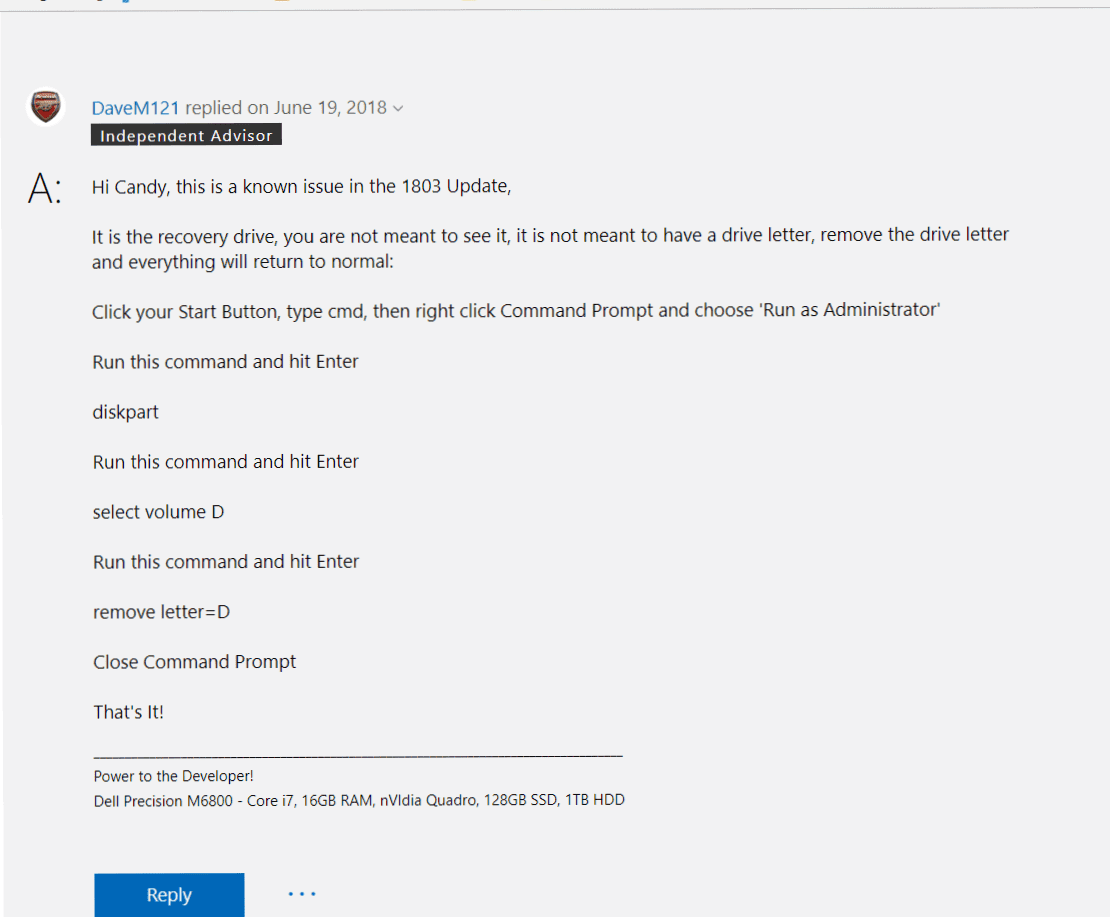This screenshot has width=1110, height=917.
Task: Open the three-dot more options menu
Action: tap(301, 894)
